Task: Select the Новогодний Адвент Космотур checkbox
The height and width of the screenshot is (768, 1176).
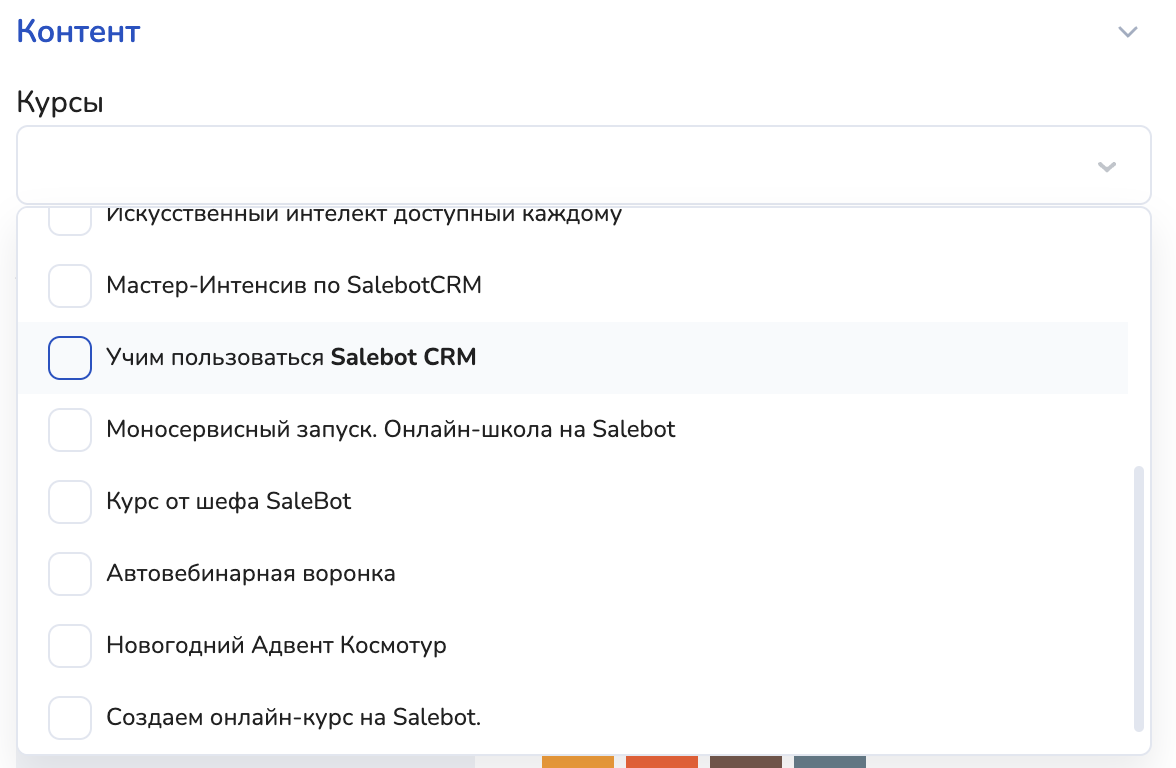Action: (70, 646)
